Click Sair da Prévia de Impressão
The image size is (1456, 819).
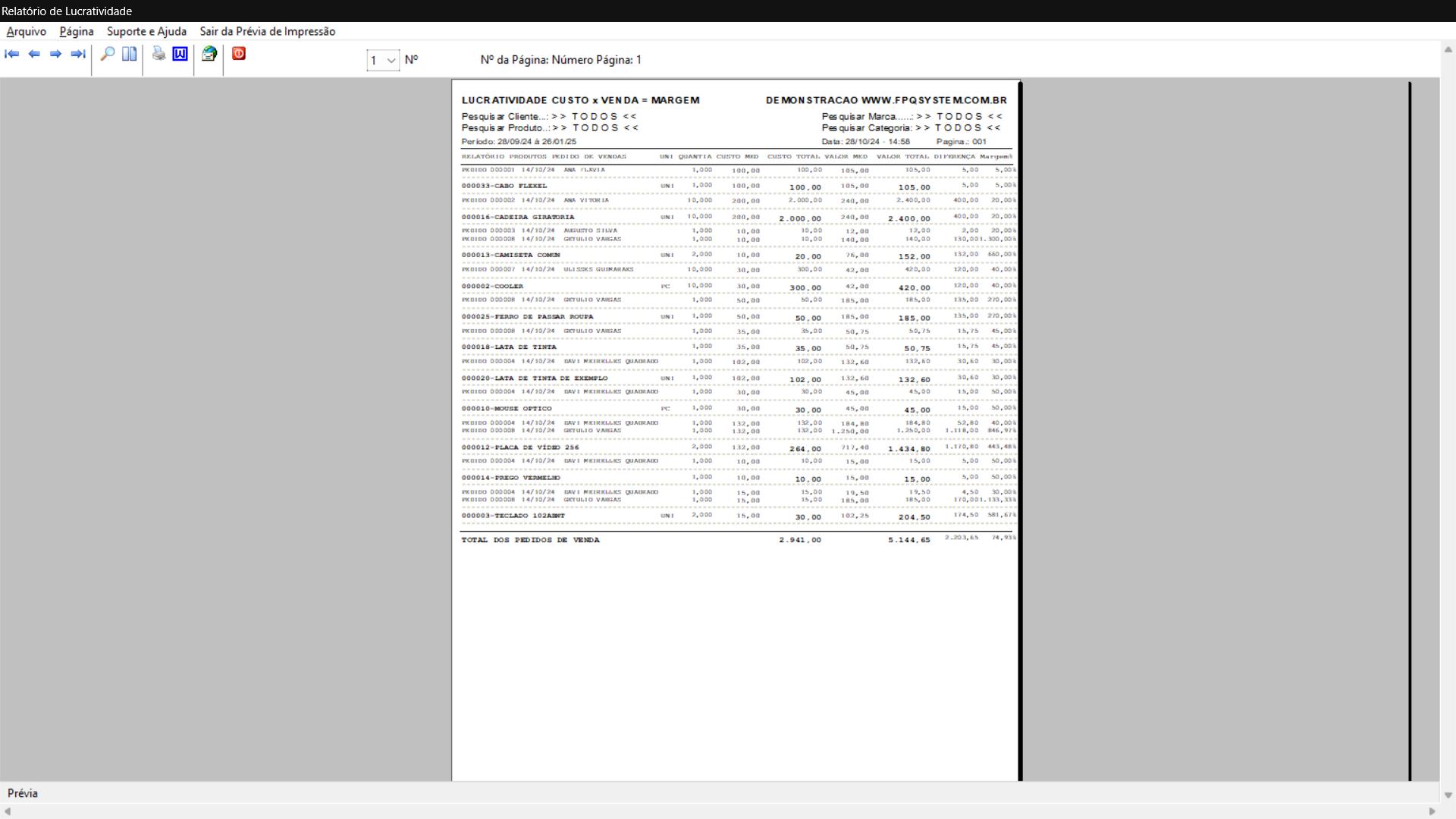pyautogui.click(x=268, y=31)
